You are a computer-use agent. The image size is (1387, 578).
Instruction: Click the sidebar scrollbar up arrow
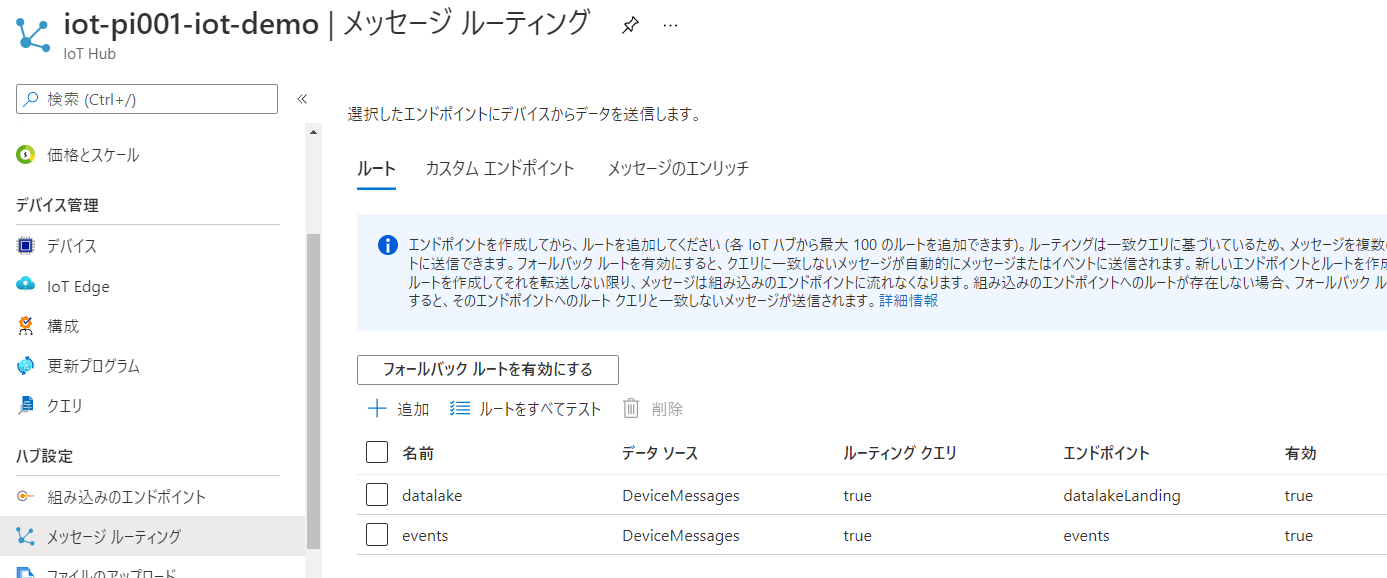[x=313, y=131]
